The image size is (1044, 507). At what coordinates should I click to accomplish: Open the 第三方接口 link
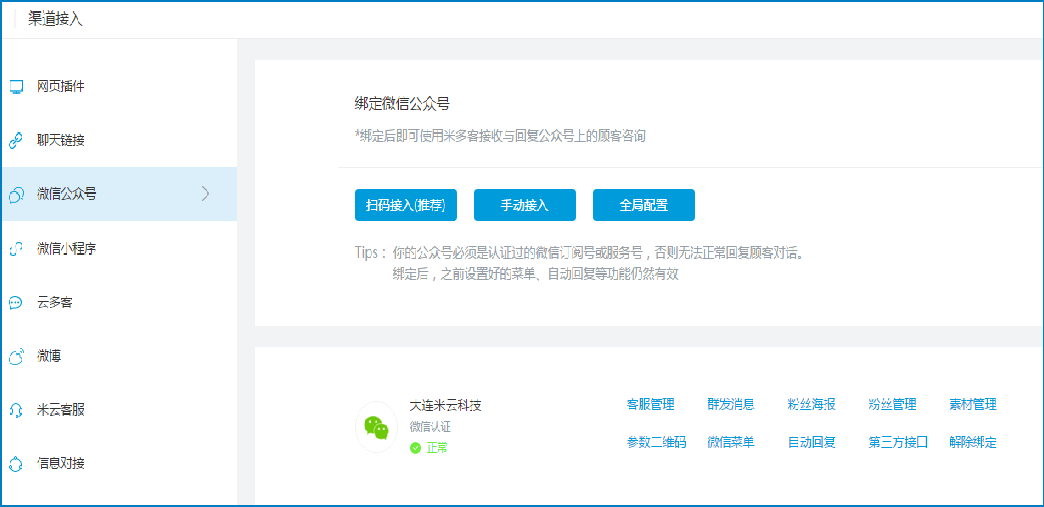898,442
